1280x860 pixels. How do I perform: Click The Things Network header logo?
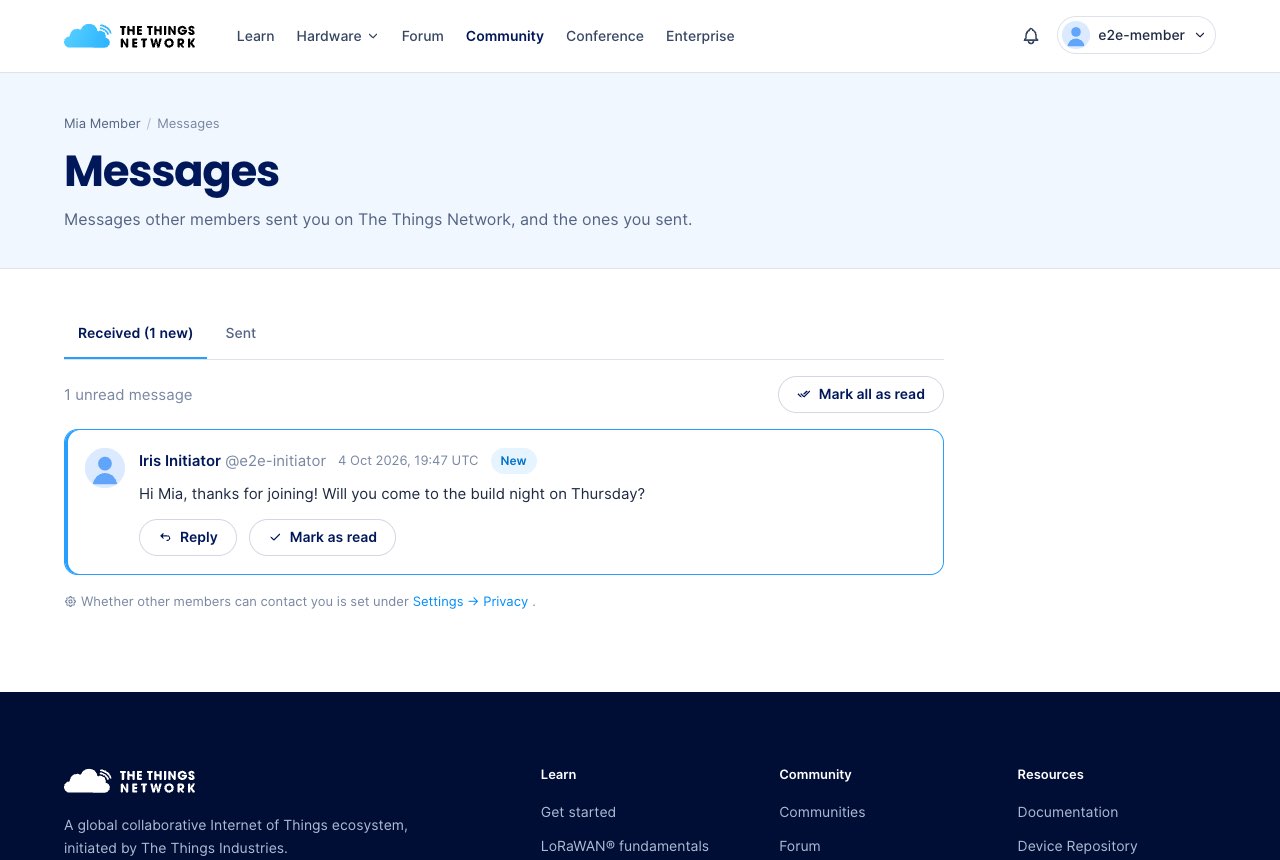pos(130,36)
